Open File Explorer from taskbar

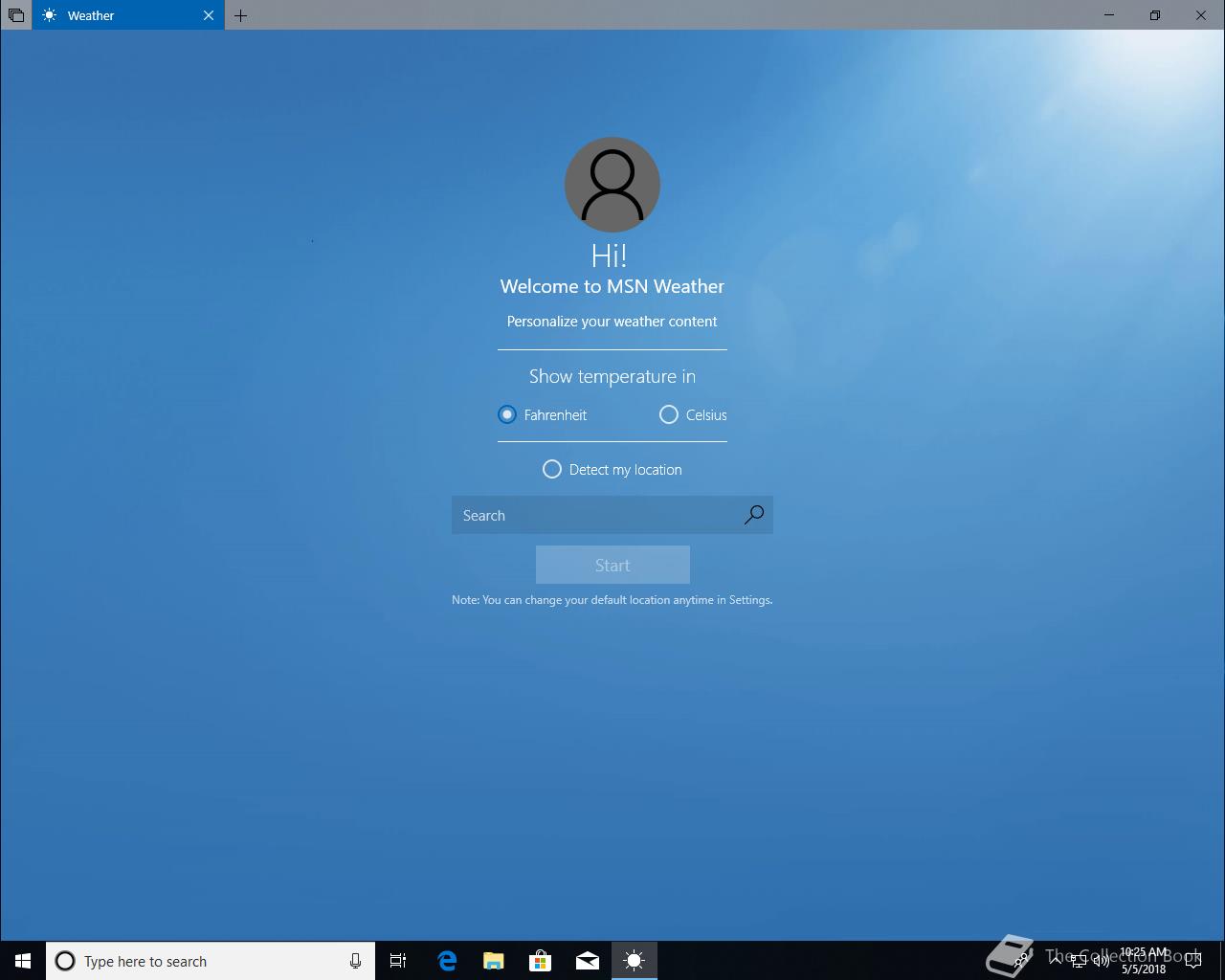click(494, 961)
